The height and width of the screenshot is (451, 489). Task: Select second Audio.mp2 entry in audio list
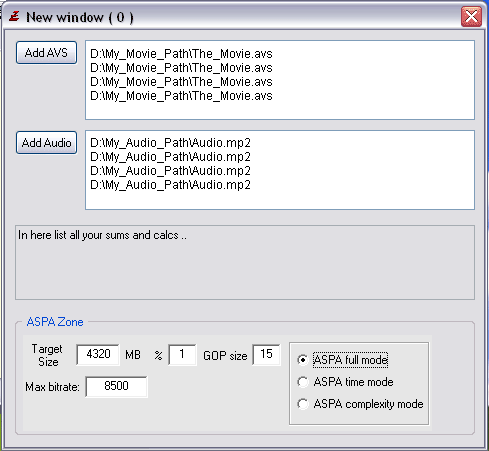[170, 157]
